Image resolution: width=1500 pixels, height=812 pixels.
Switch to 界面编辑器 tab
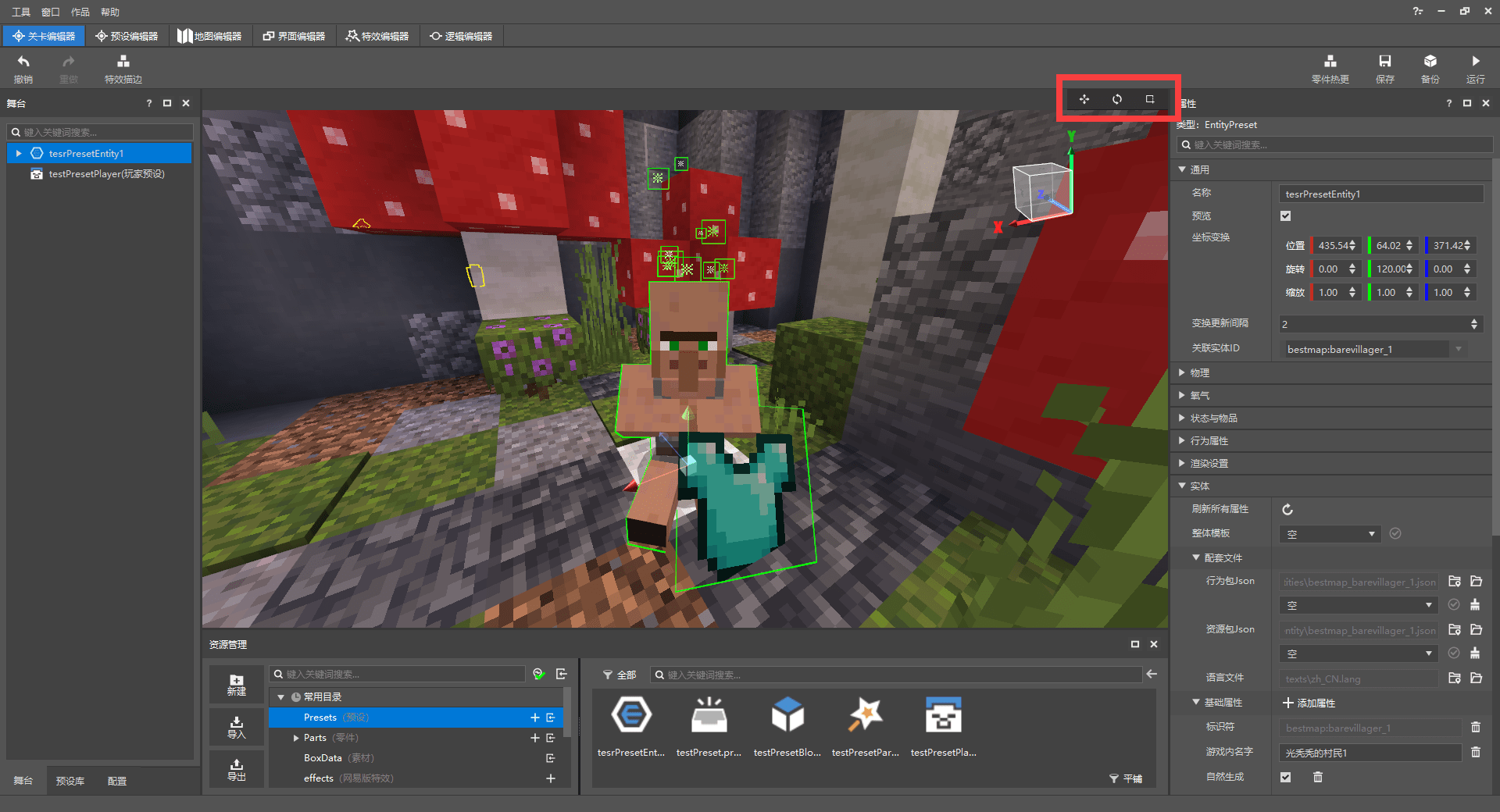click(294, 36)
